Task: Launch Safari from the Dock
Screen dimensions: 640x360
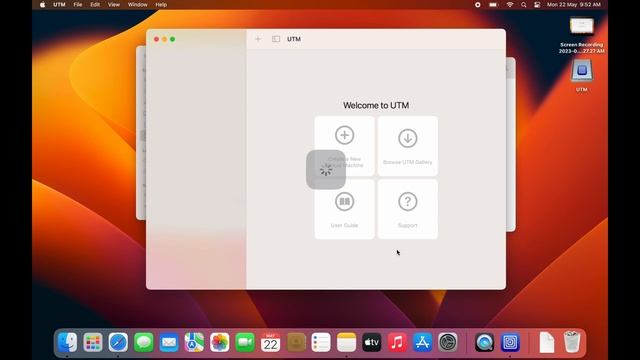Action: [x=118, y=342]
